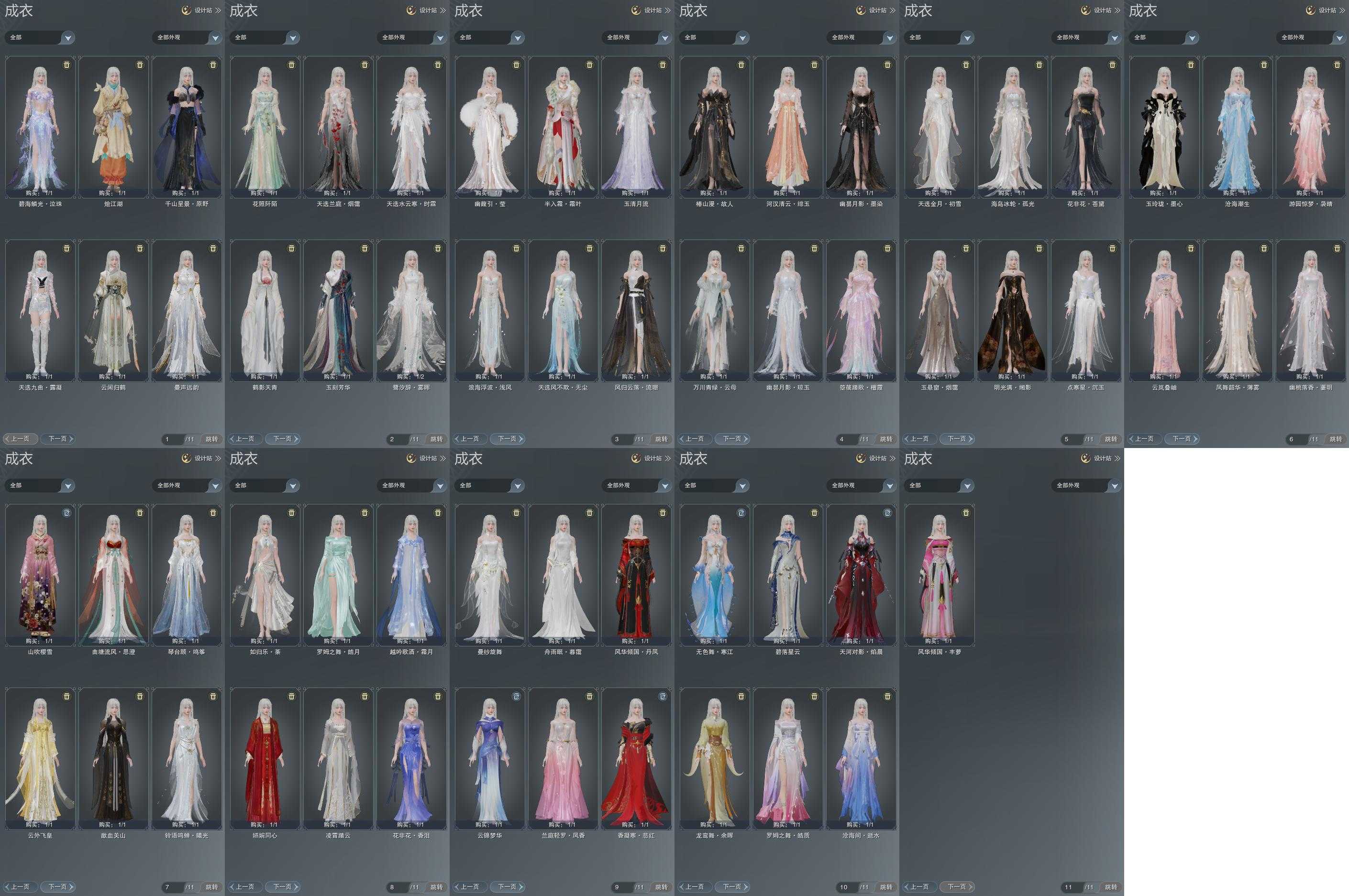Click 下一页 button on page 7 panel
Screen dimensions: 1349x896
[x=58, y=887]
